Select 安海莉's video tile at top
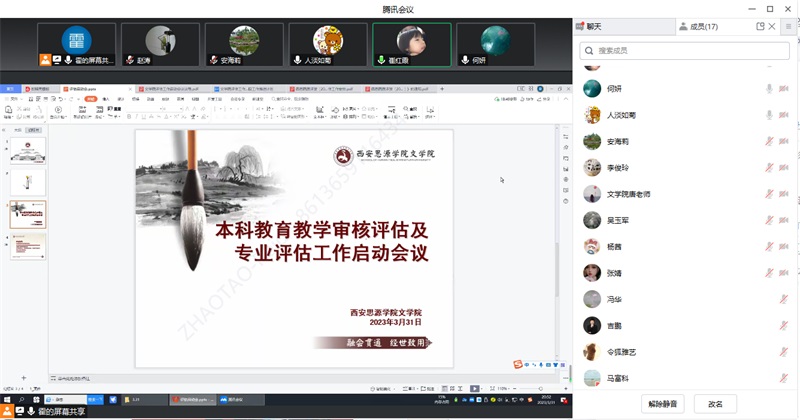The height and width of the screenshot is (420, 800). point(244,44)
